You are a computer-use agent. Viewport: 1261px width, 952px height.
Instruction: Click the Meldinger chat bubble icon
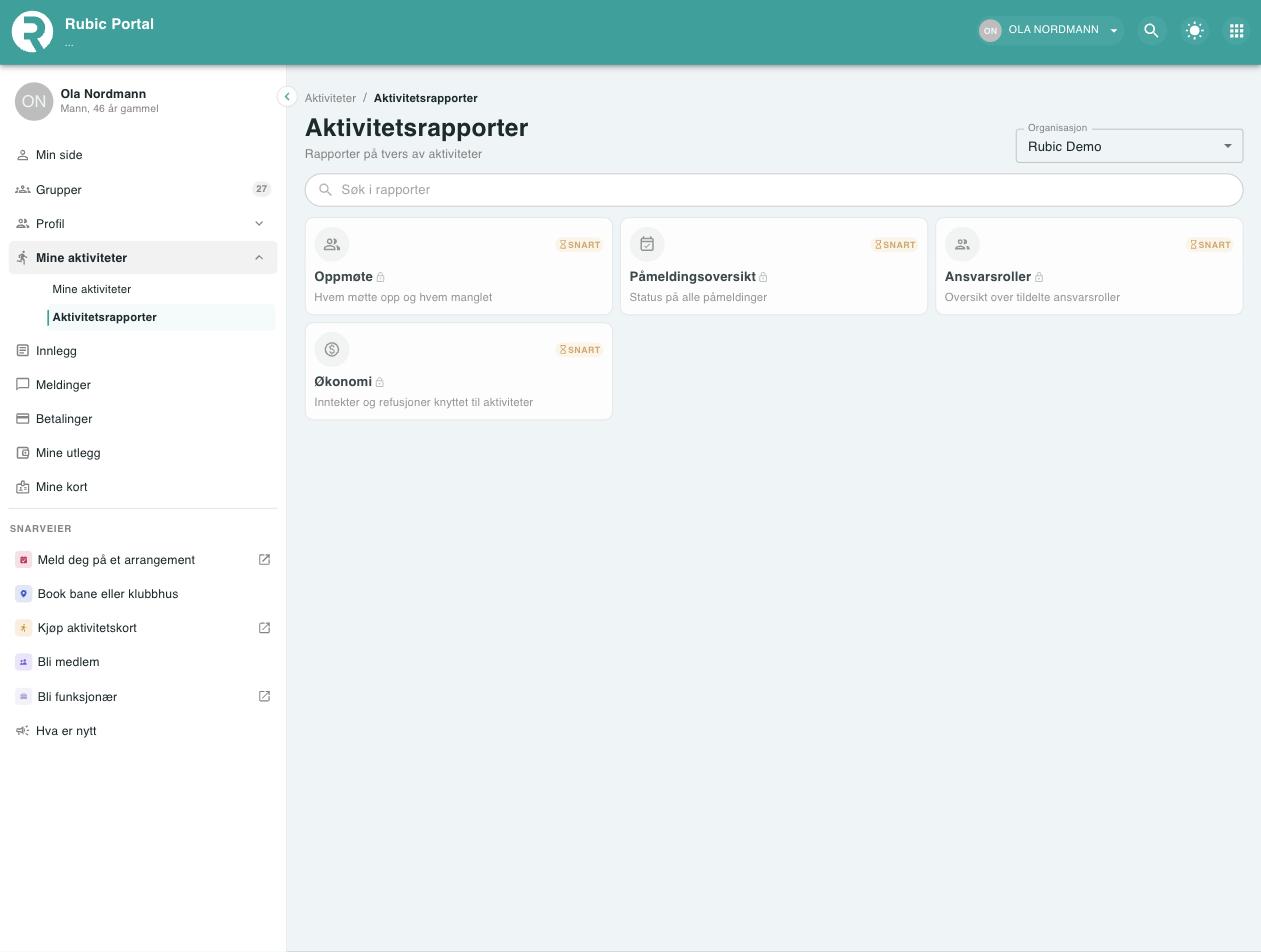(x=23, y=384)
